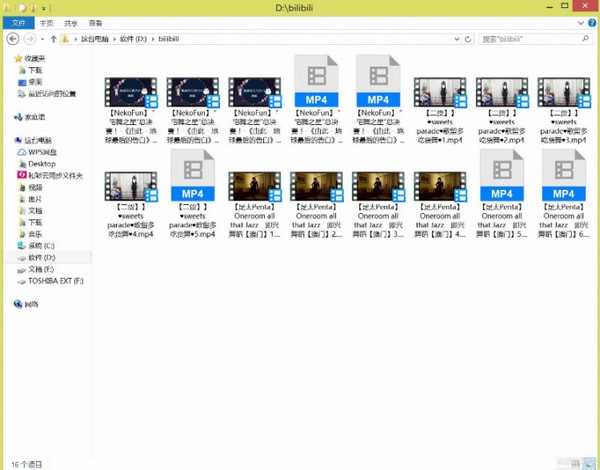Click the Forward navigation arrow
Screen dimensions: 600x470
point(30,39)
